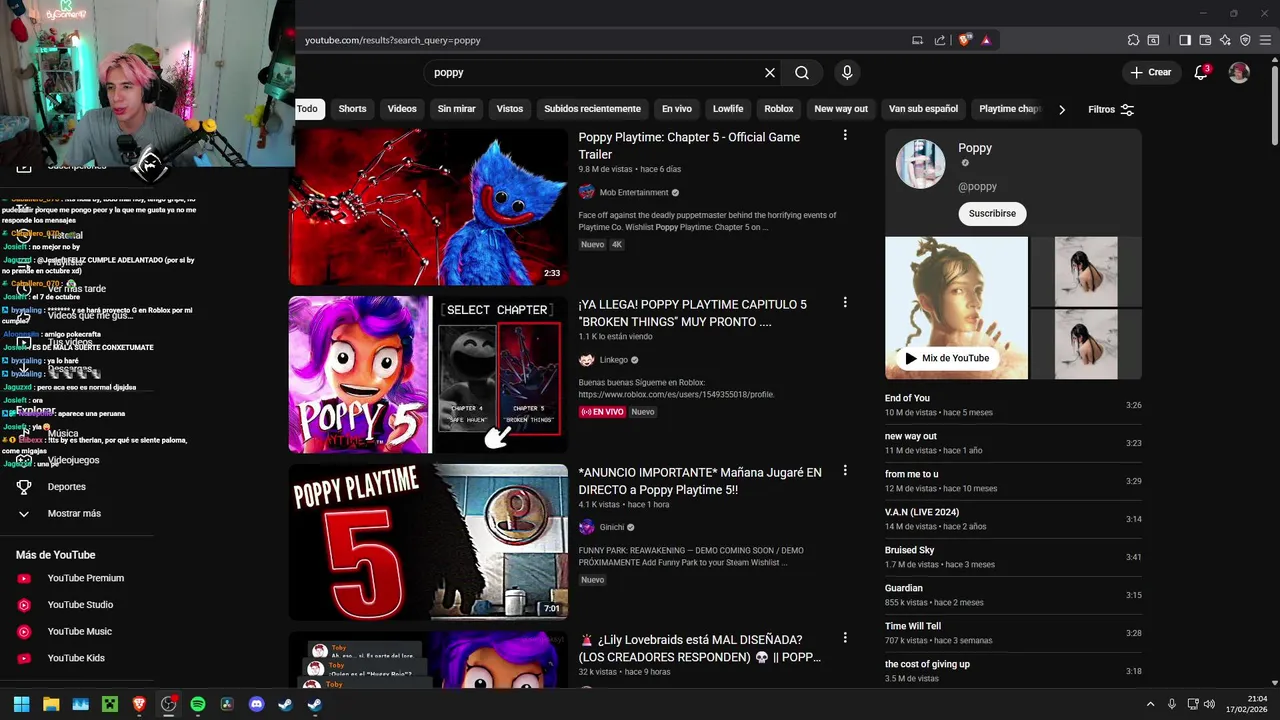Open YouTube Kids in sidebar

[74, 658]
